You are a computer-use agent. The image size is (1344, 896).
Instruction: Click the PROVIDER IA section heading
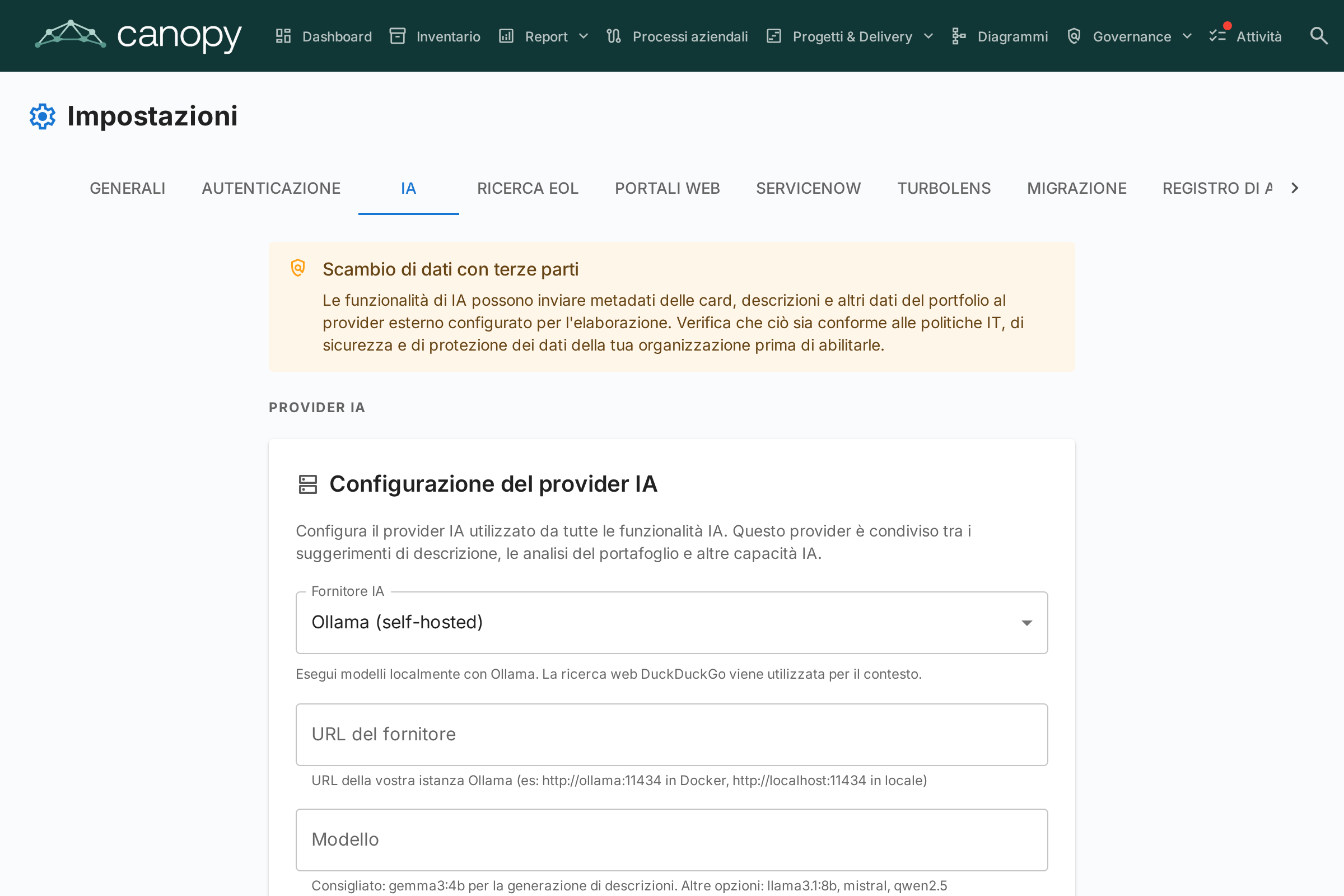pos(317,408)
